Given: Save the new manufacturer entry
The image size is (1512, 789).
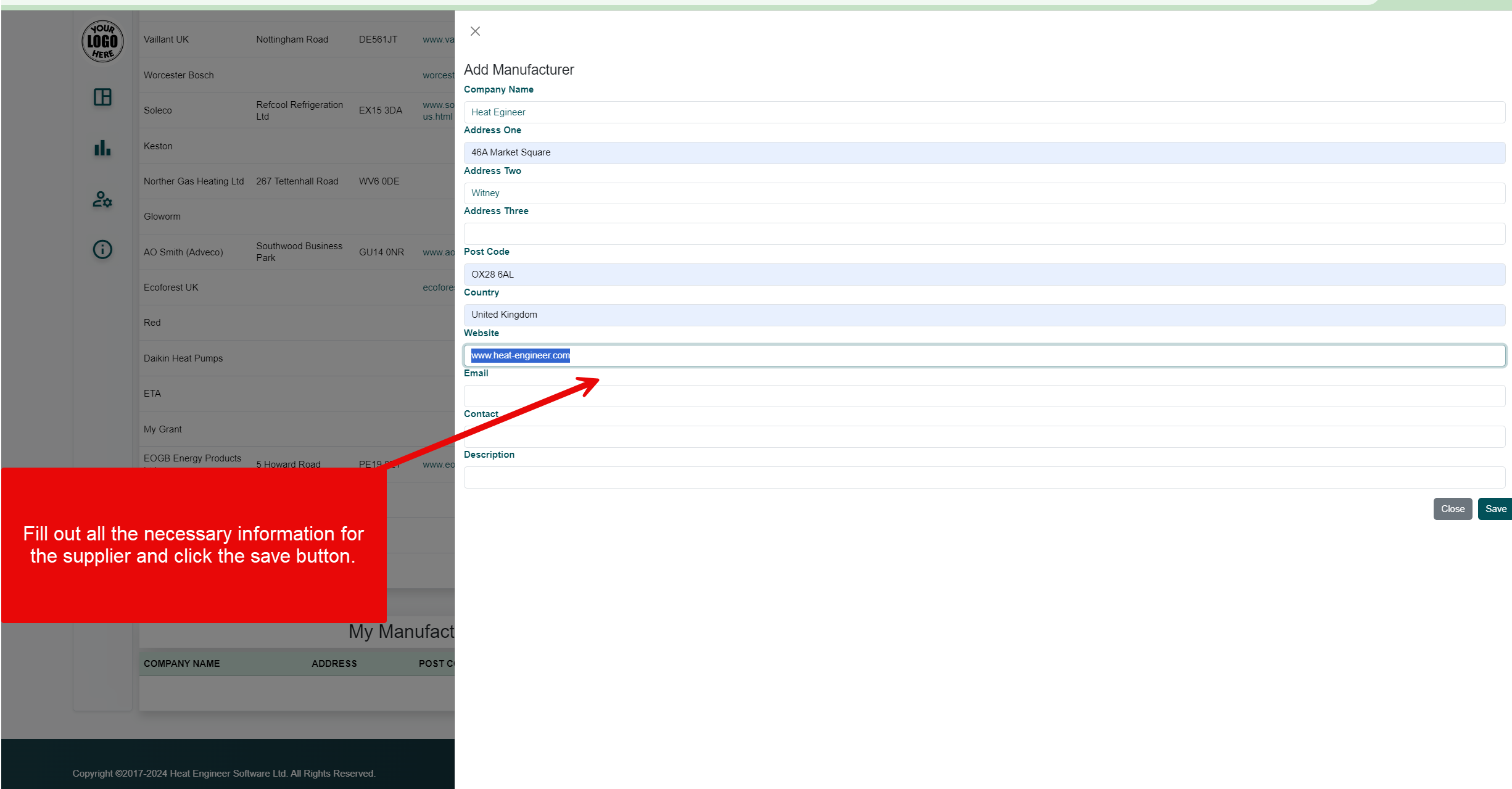Looking at the screenshot, I should pyautogui.click(x=1495, y=508).
